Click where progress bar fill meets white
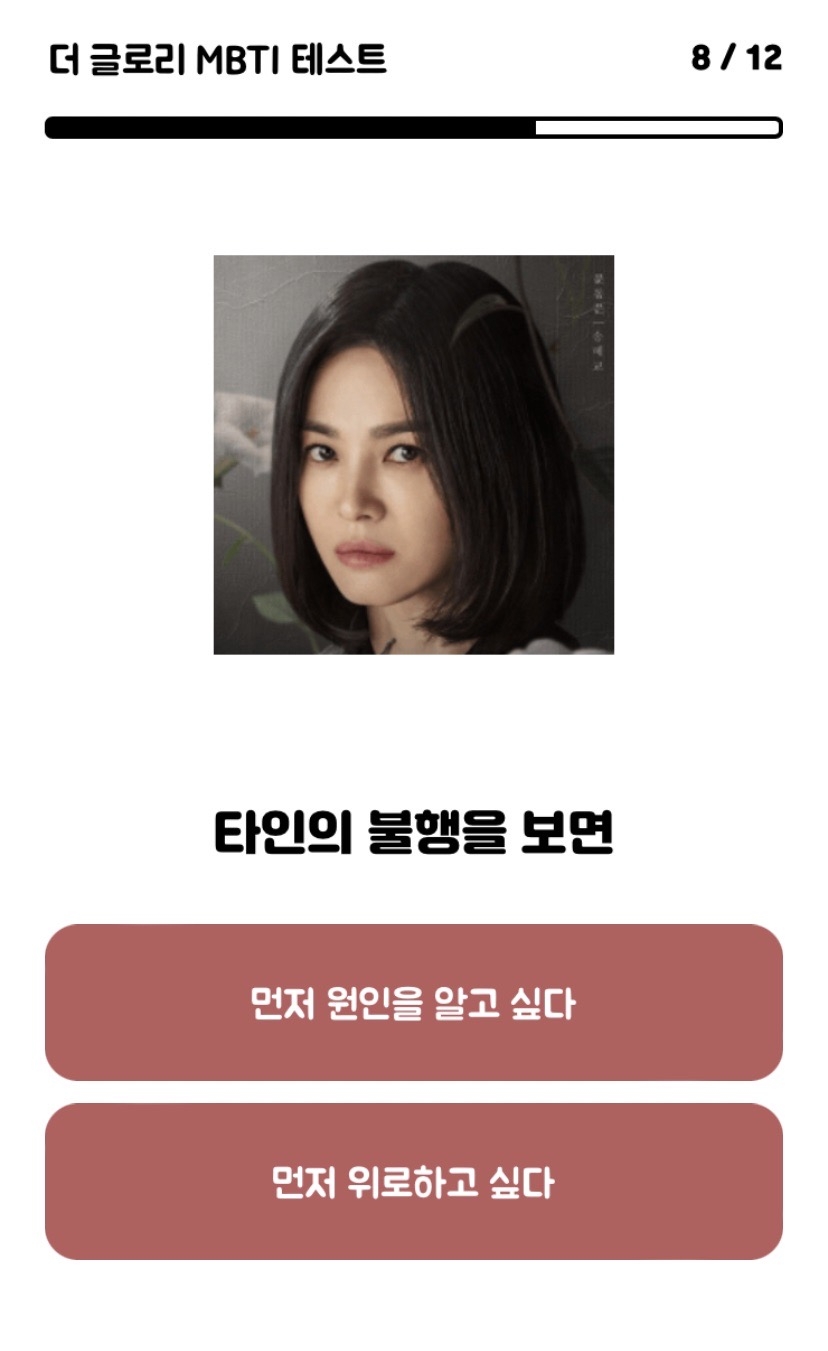Screen dimensions: 828x1351 536,128
